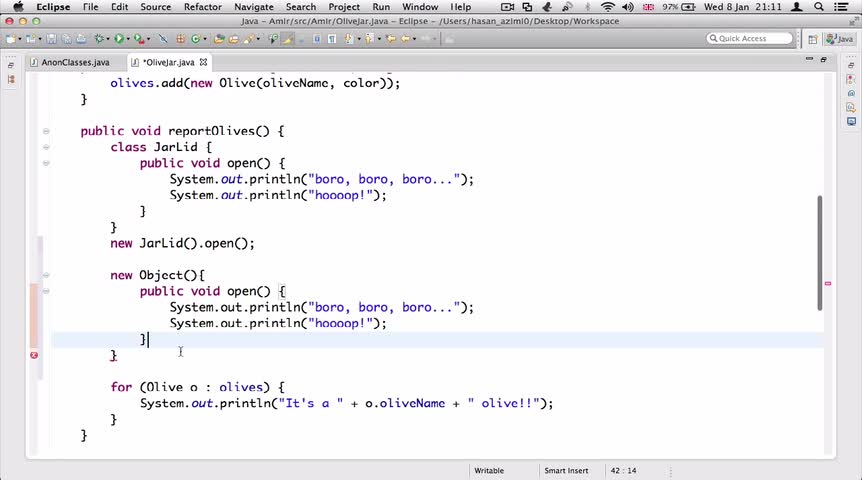Image resolution: width=862 pixels, height=480 pixels.
Task: Open the New Java Class dropdown arrow
Action: pos(205,39)
